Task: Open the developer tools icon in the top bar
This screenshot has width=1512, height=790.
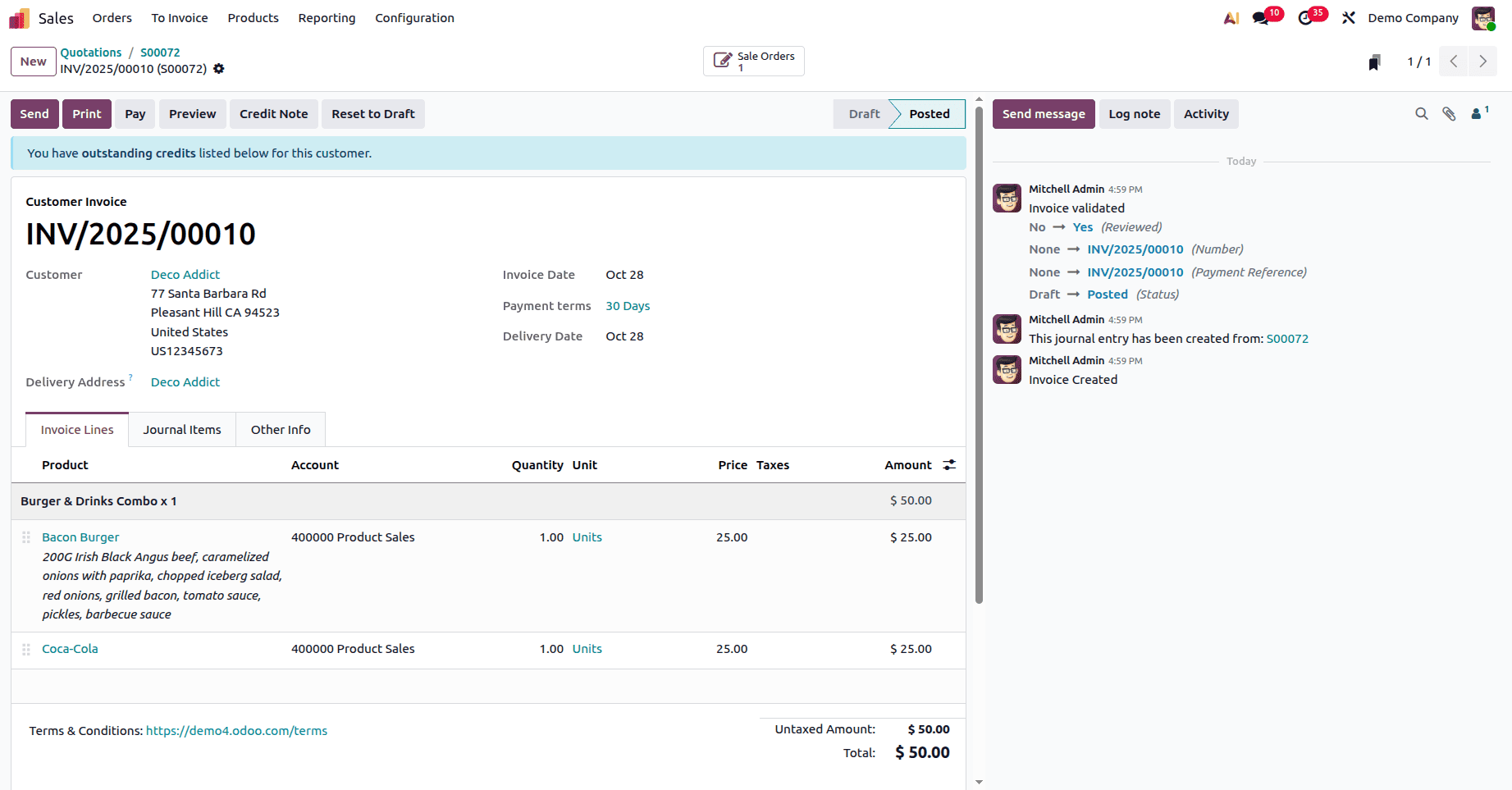Action: point(1348,17)
